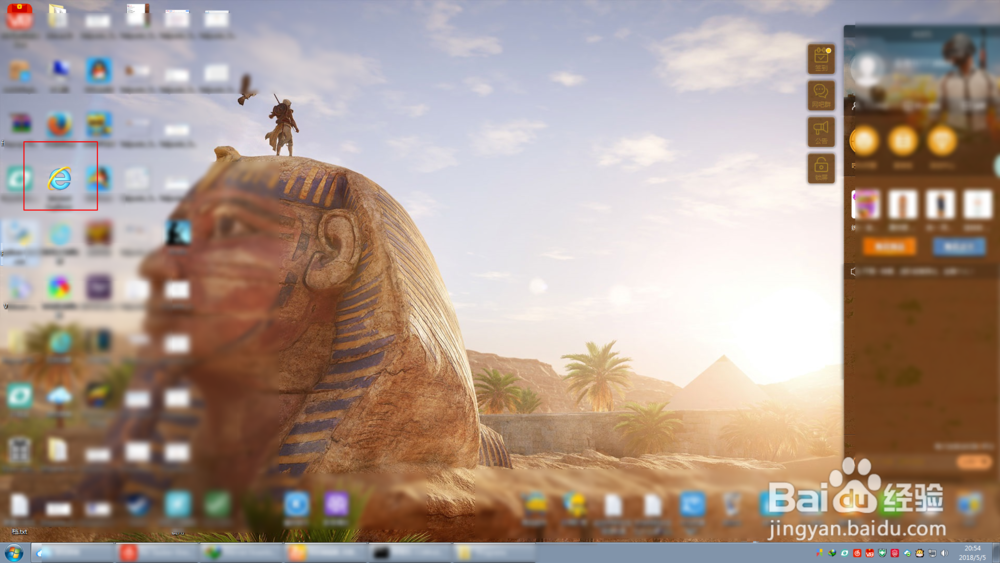This screenshot has width=1000, height=563.
Task: Select the Internet Explorer desktop shortcut
Action: 59,179
